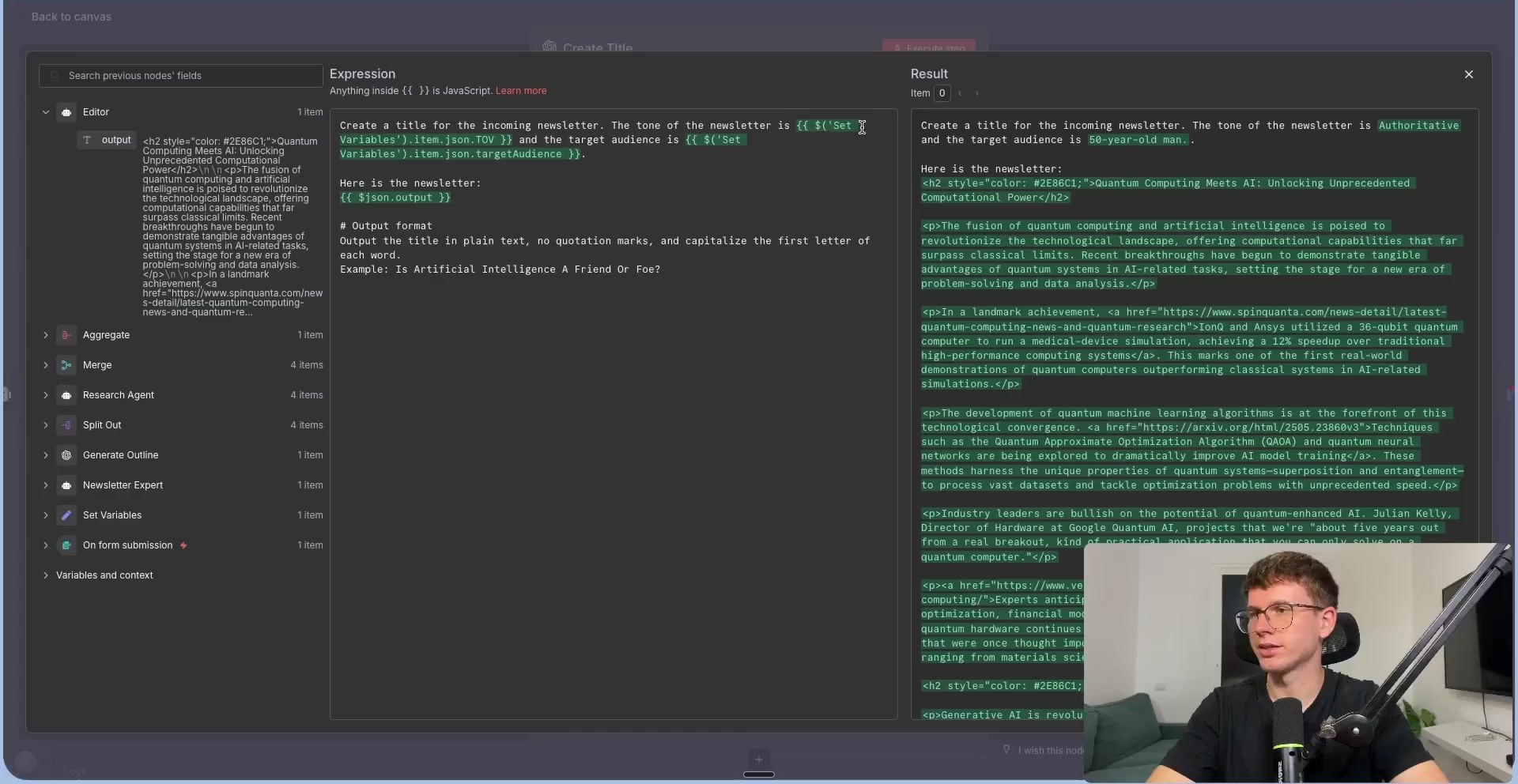Screen dimensions: 1518x784
Task: Click the '50-year-old man.' highlighted value
Action: point(1138,140)
